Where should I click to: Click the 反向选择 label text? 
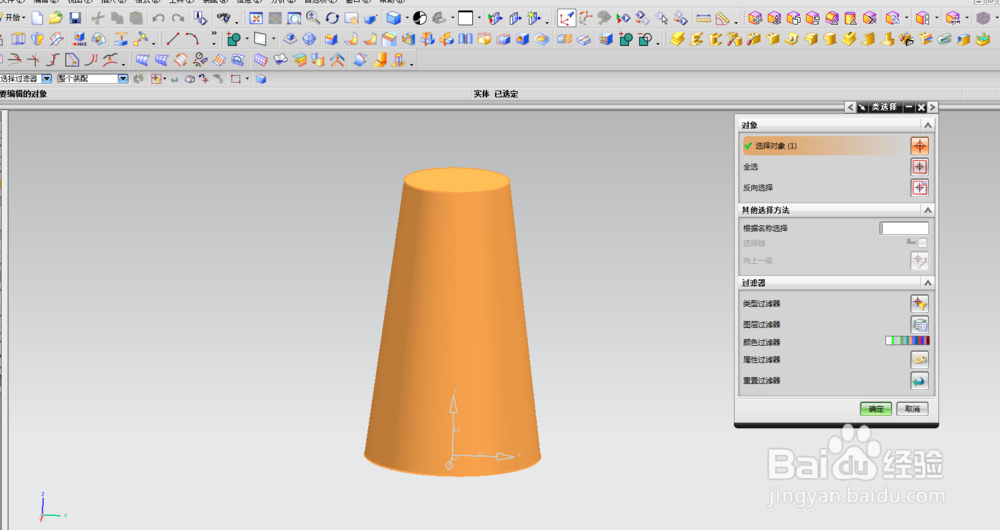click(758, 188)
